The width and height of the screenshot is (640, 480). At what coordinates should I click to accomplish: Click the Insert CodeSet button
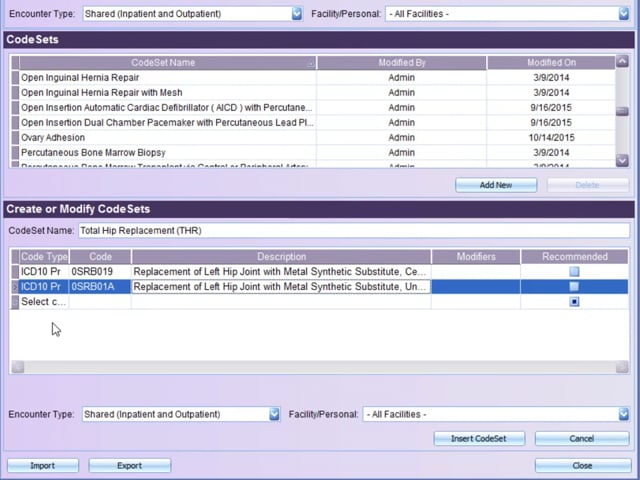[479, 439]
